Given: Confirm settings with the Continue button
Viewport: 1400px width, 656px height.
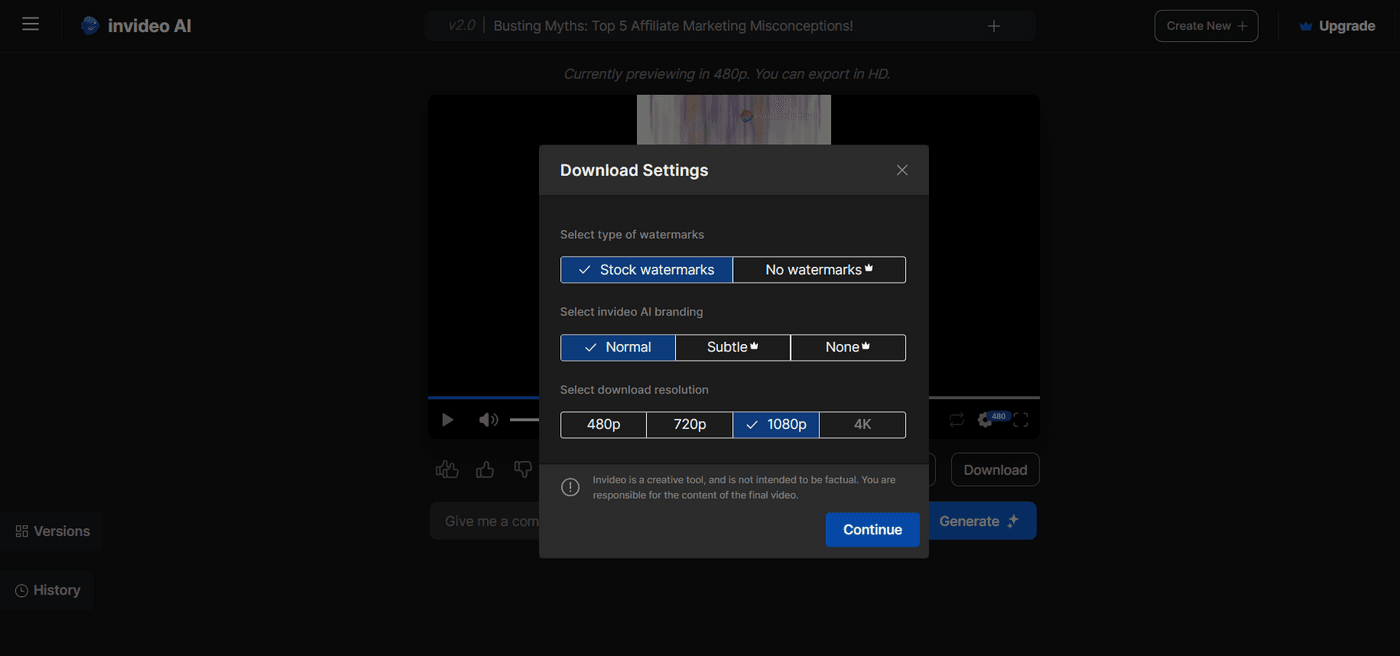Looking at the screenshot, I should click(872, 529).
